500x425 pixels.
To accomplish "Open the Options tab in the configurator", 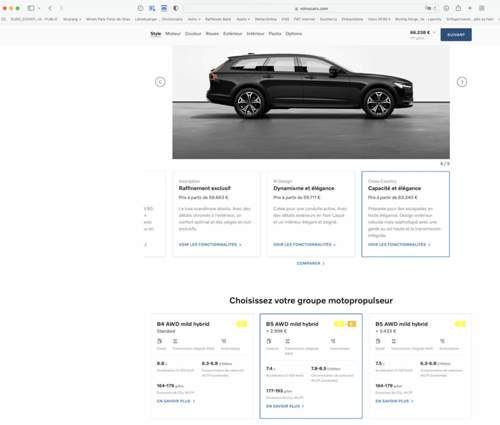I will coord(294,34).
